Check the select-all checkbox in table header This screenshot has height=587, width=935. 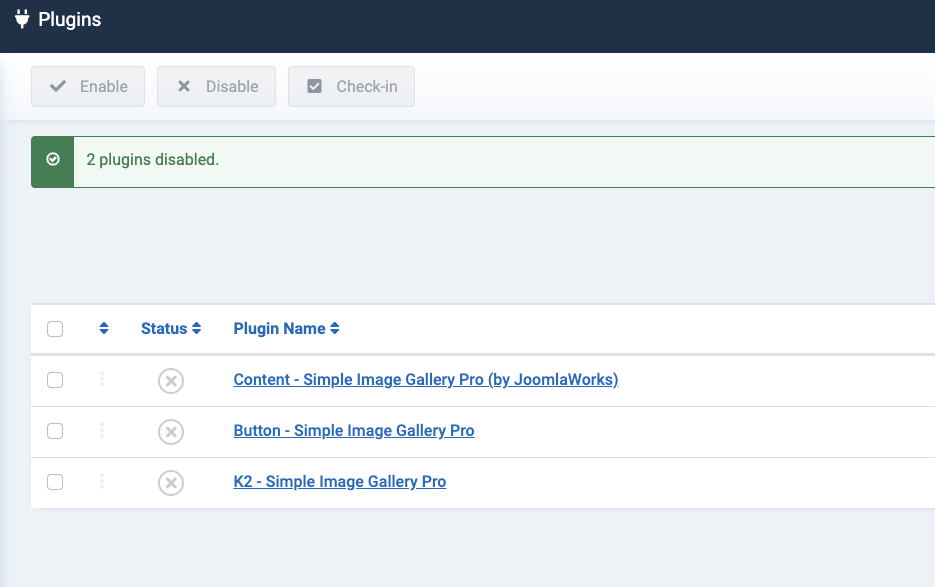(x=55, y=329)
